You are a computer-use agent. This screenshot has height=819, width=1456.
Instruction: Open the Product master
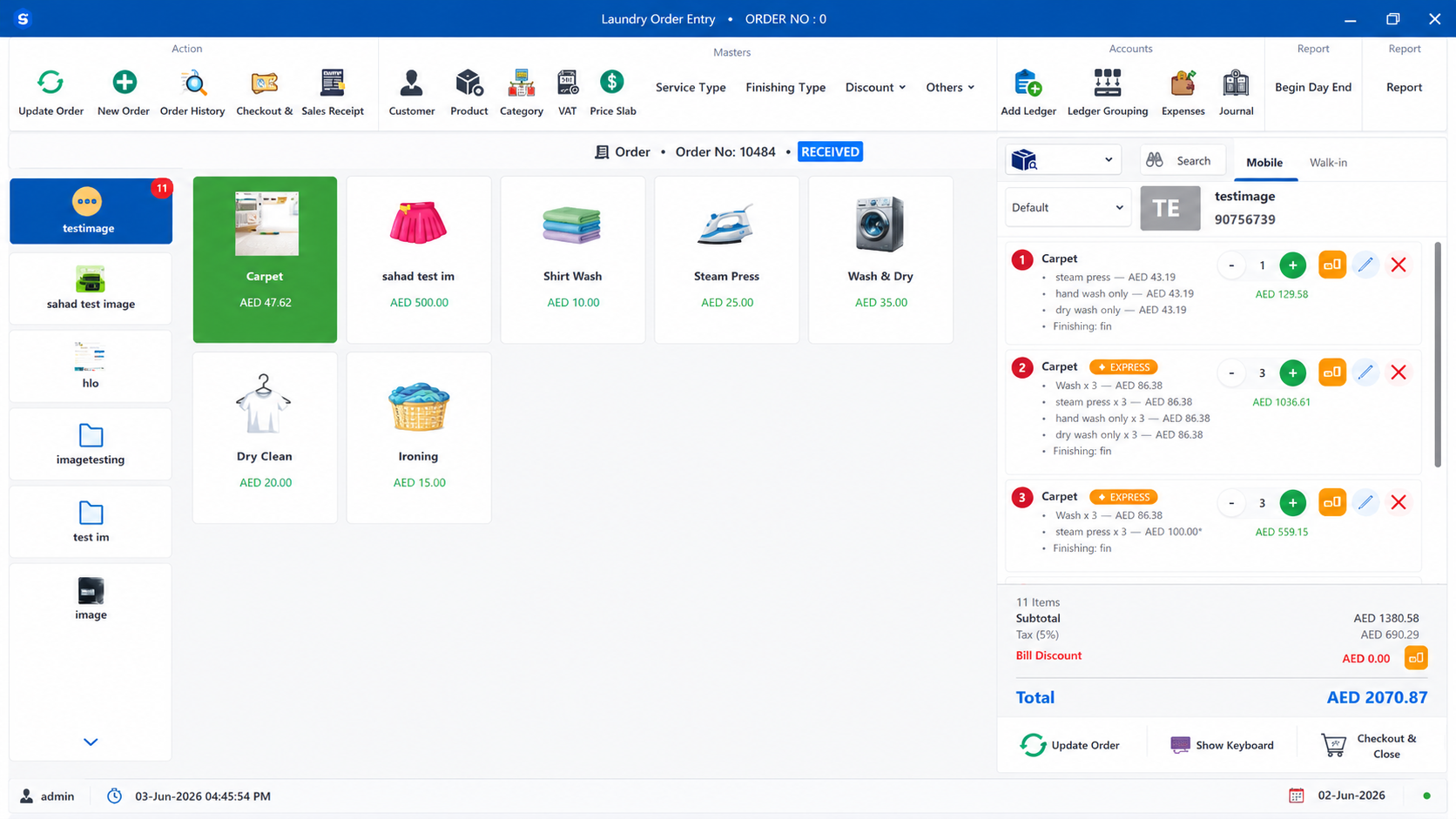tap(468, 93)
